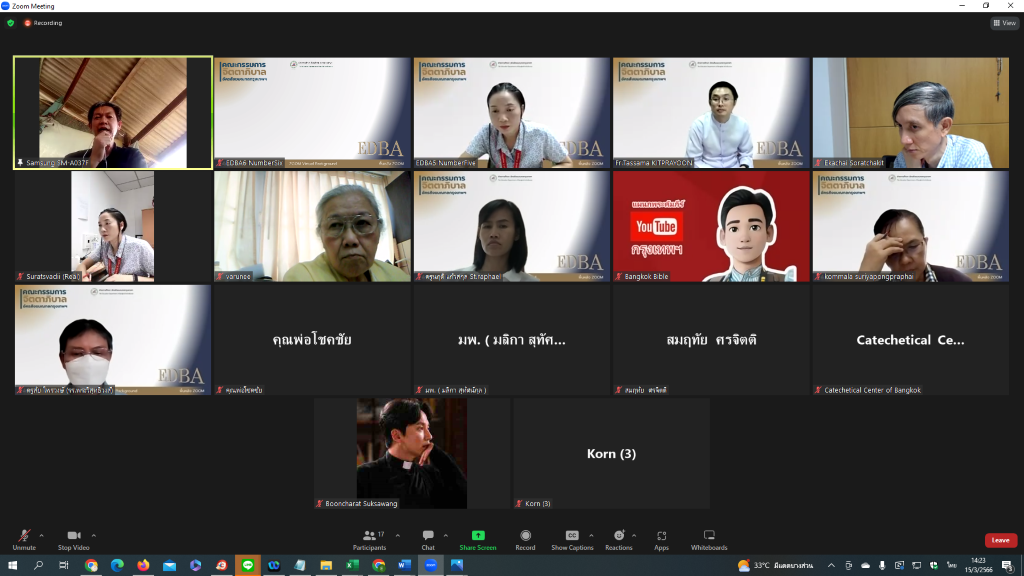The width and height of the screenshot is (1024, 576).
Task: Open Whiteboards
Action: pyautogui.click(x=709, y=539)
